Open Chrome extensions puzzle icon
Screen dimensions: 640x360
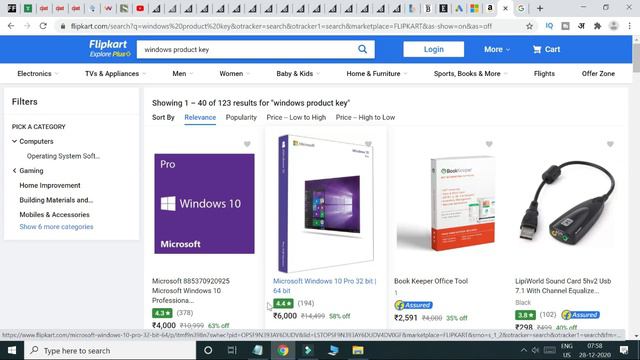click(x=597, y=26)
